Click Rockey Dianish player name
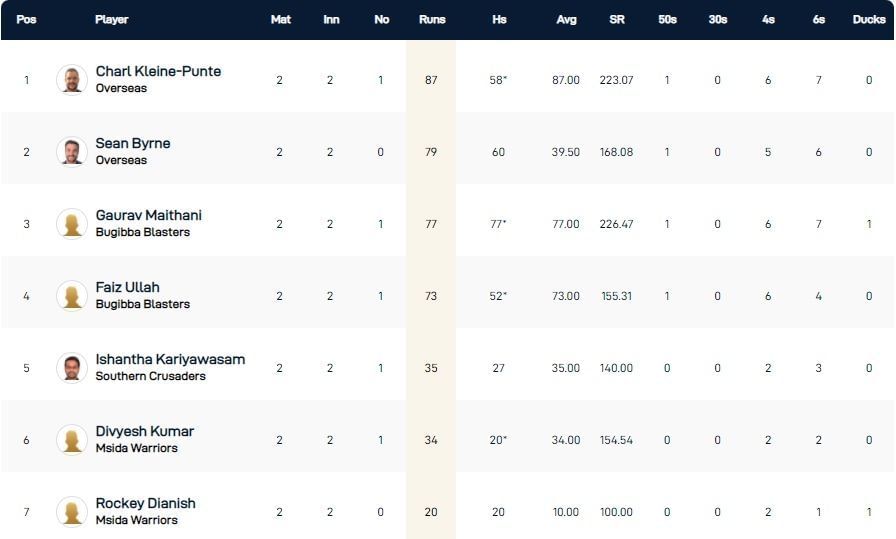 click(x=145, y=504)
